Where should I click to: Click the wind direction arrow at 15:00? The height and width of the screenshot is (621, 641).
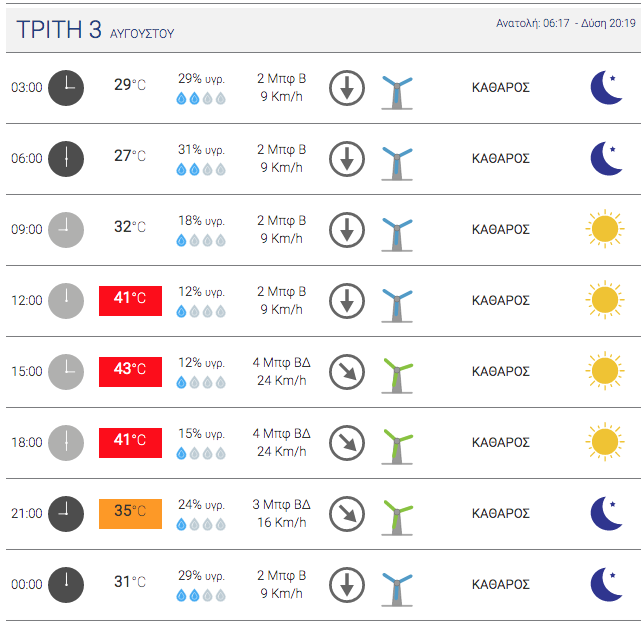coord(347,372)
